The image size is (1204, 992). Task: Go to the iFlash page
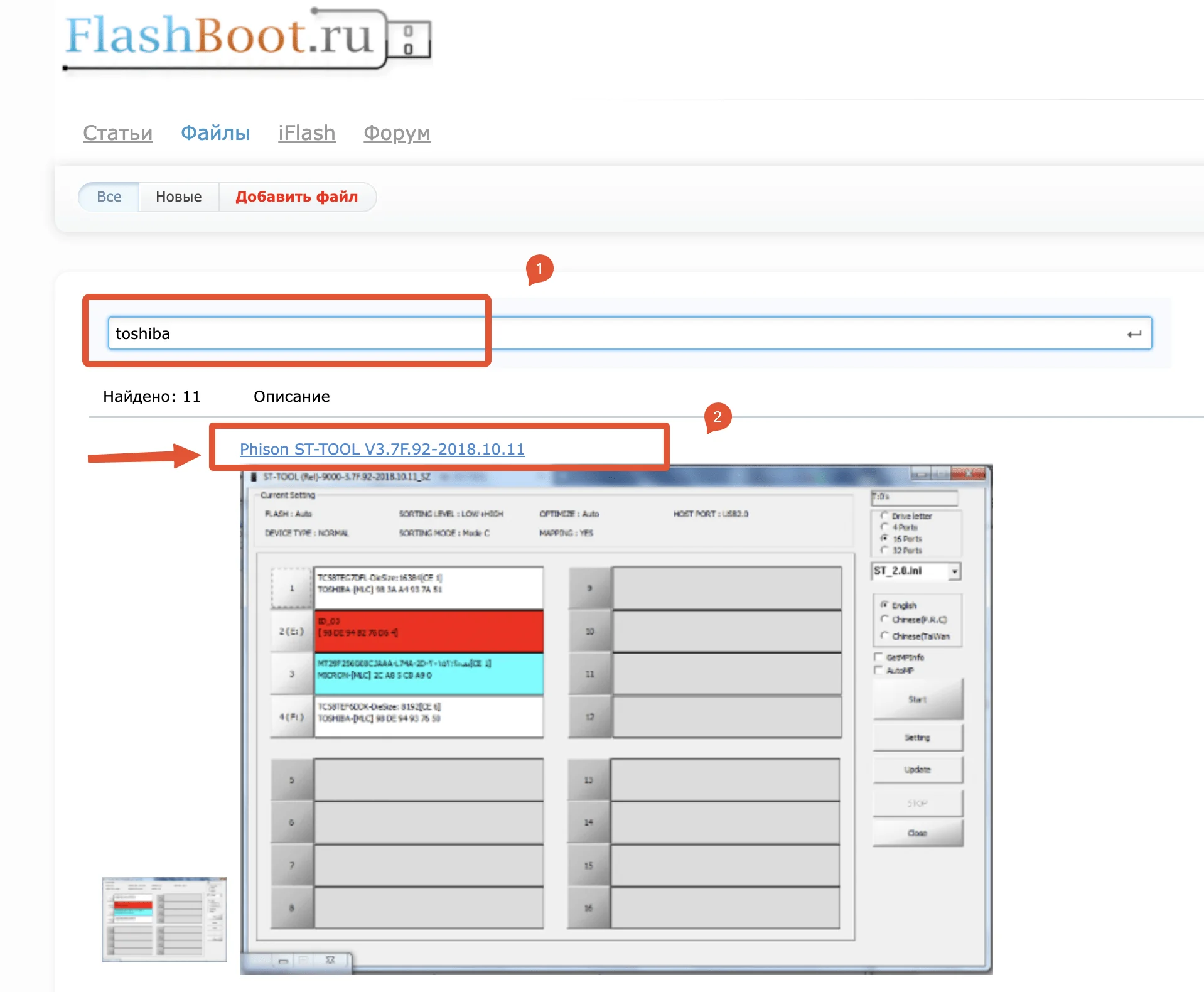pyautogui.click(x=306, y=133)
